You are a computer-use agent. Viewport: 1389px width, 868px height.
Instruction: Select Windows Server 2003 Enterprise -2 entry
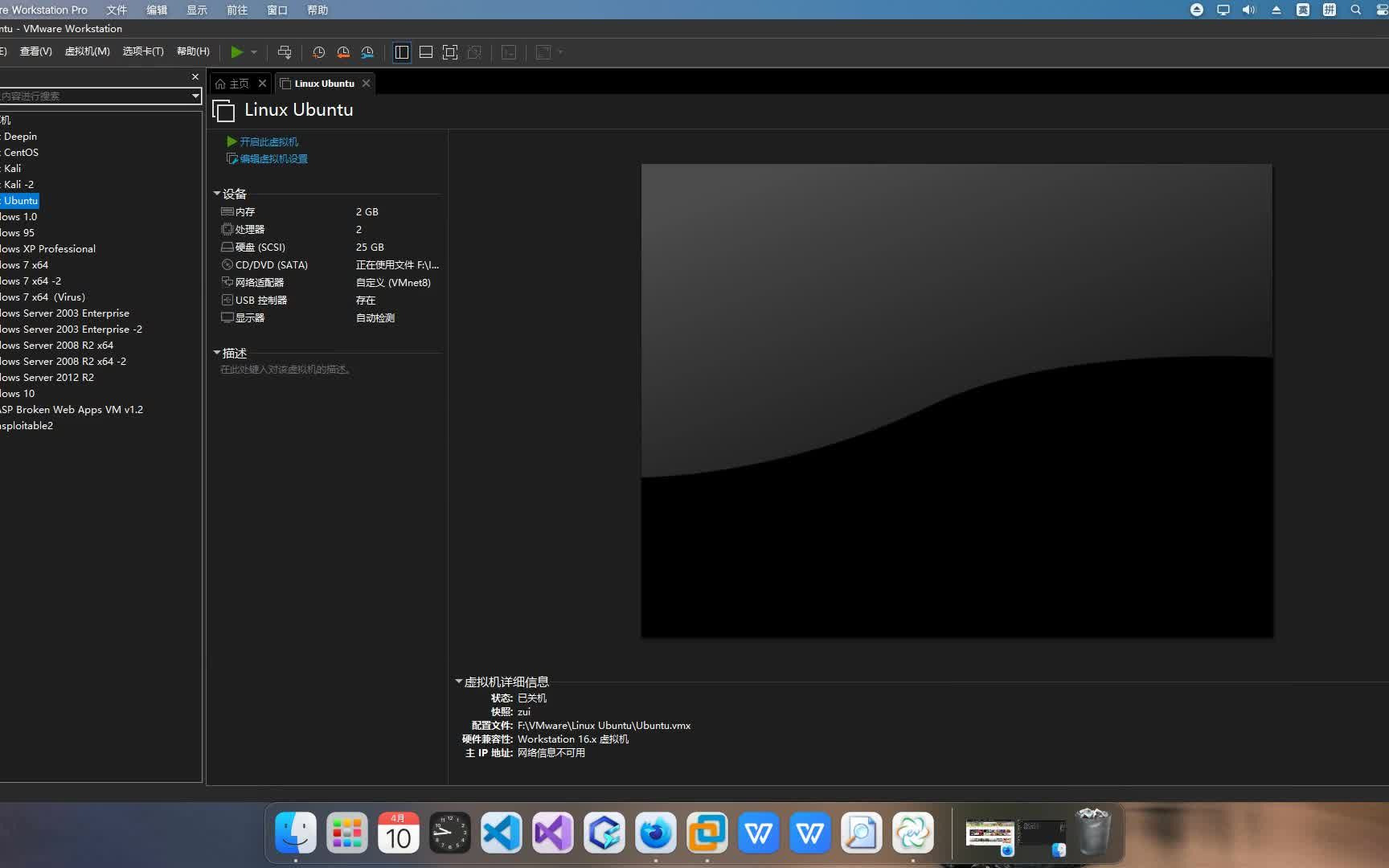coord(72,330)
